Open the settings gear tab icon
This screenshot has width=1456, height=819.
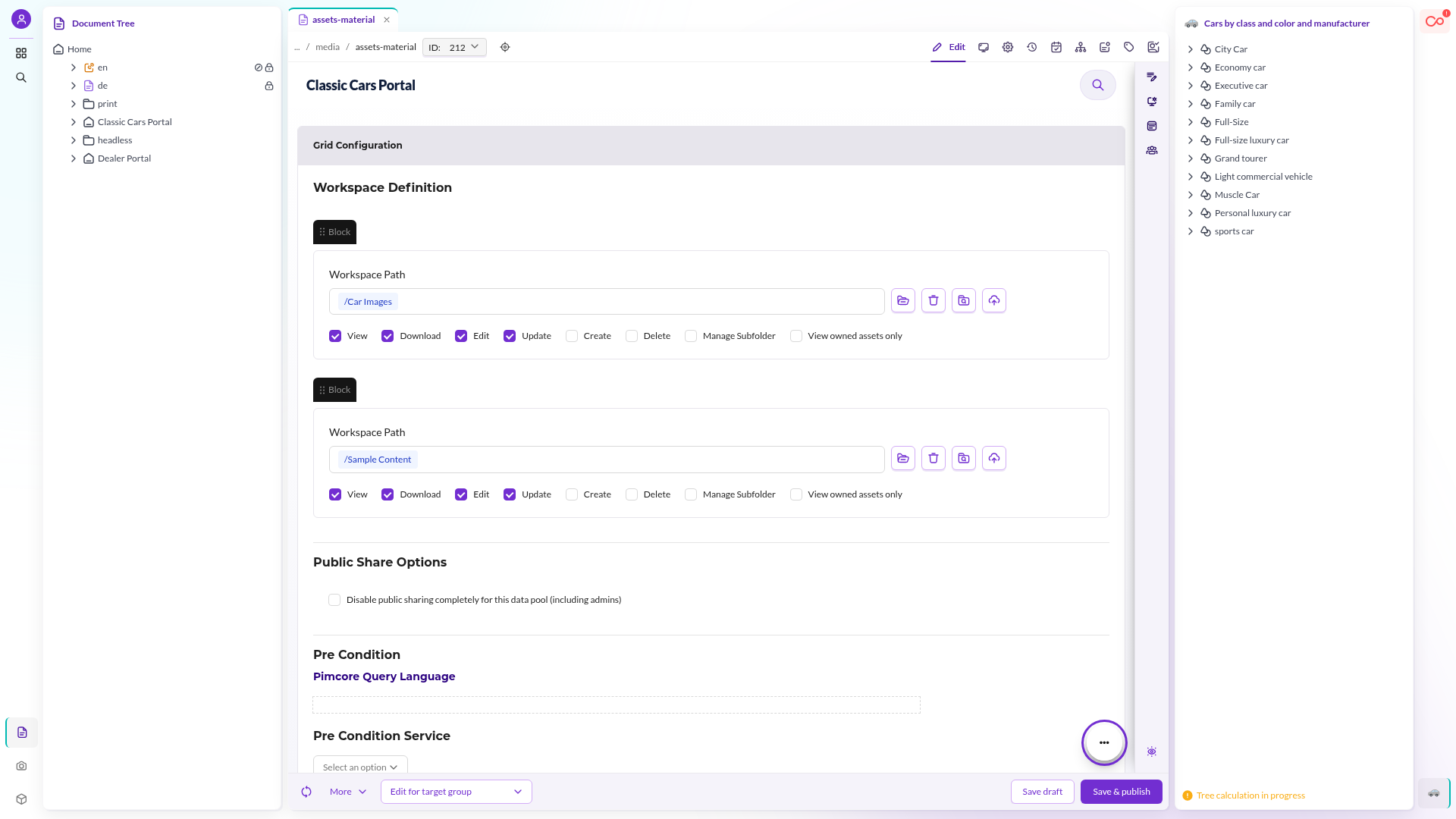[1008, 47]
